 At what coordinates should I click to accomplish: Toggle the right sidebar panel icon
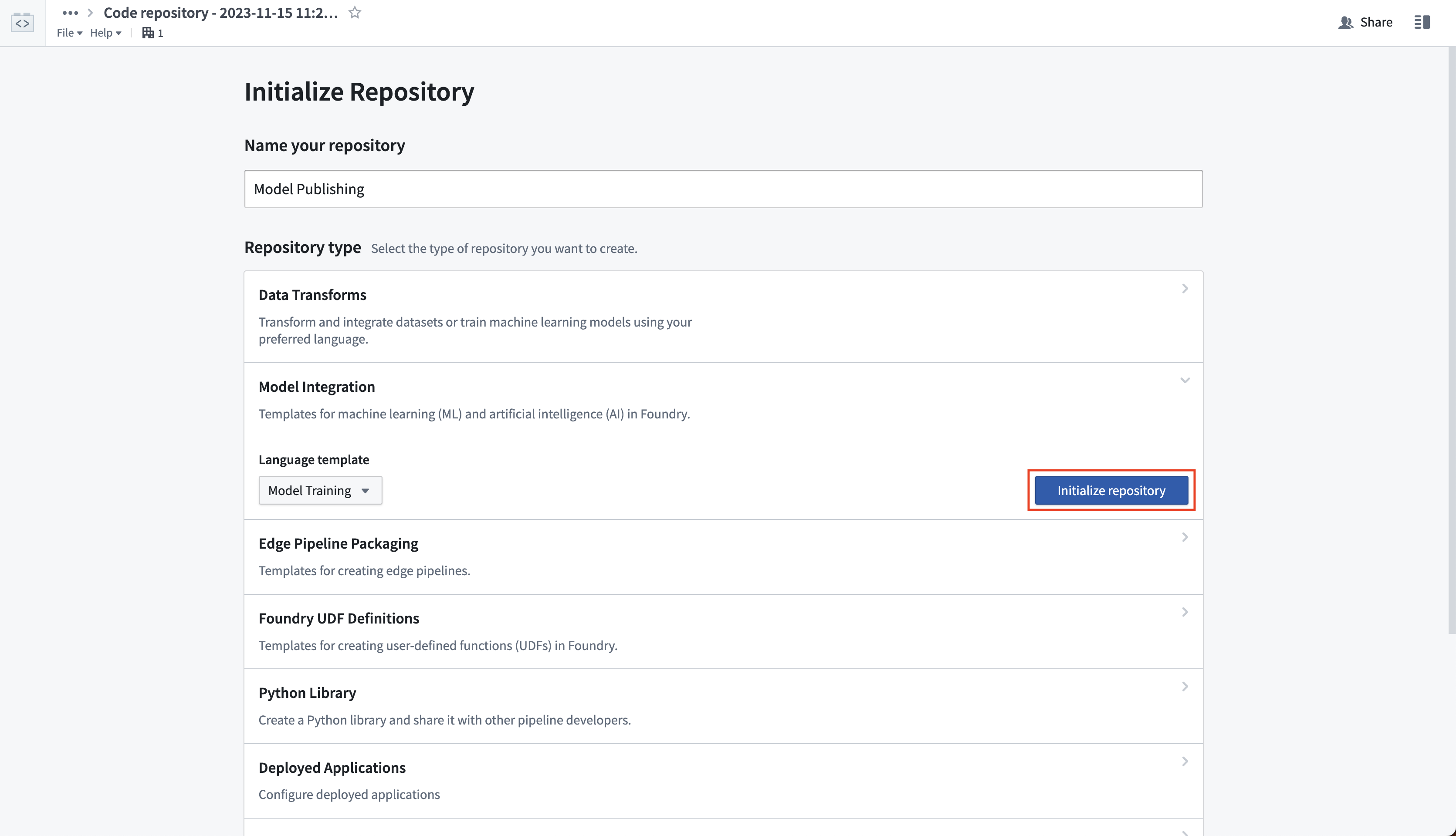click(x=1422, y=22)
